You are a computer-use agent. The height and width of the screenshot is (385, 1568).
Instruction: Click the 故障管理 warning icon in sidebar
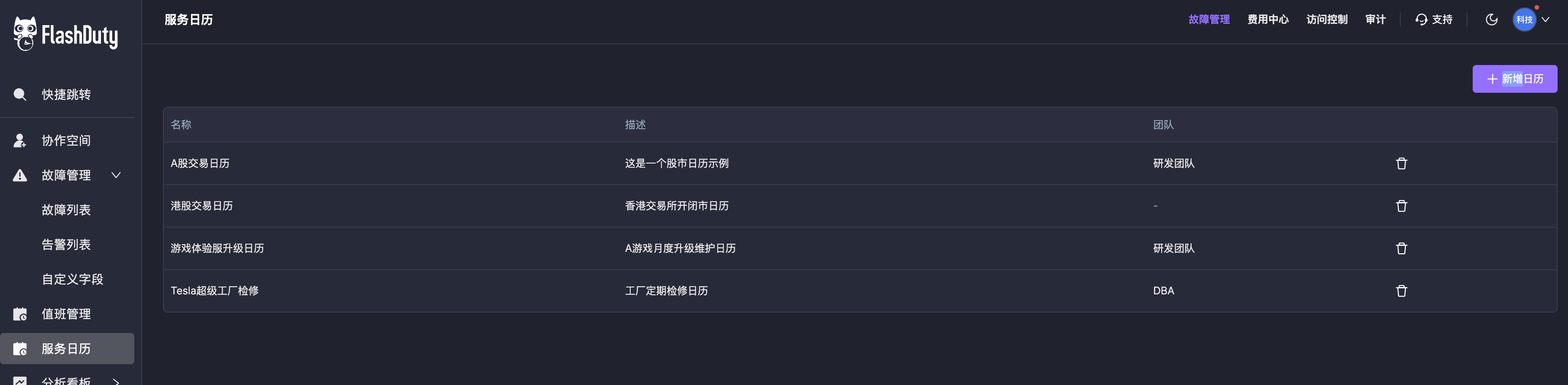pyautogui.click(x=19, y=175)
